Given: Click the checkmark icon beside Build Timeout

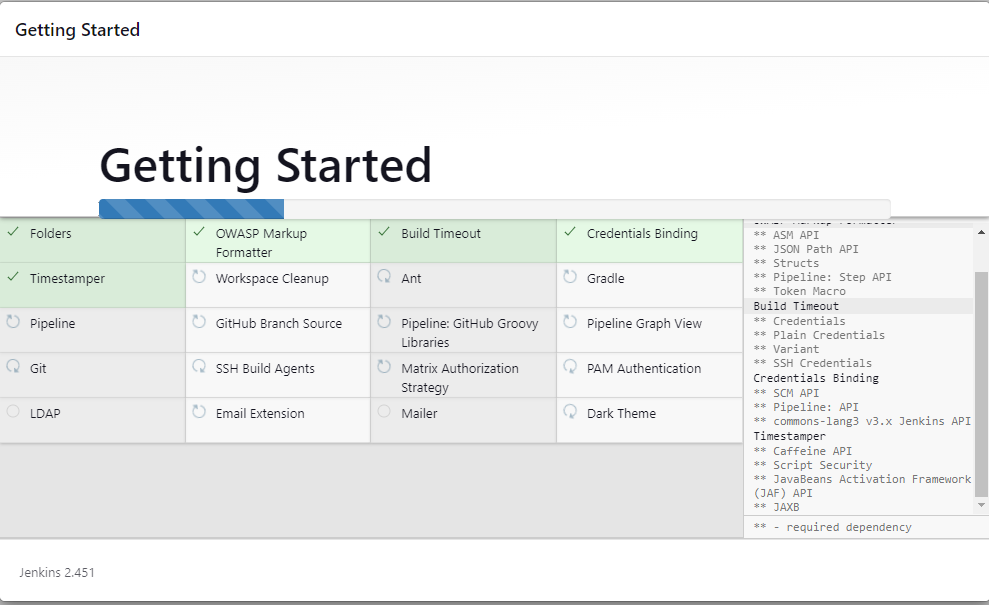Looking at the screenshot, I should pos(384,232).
